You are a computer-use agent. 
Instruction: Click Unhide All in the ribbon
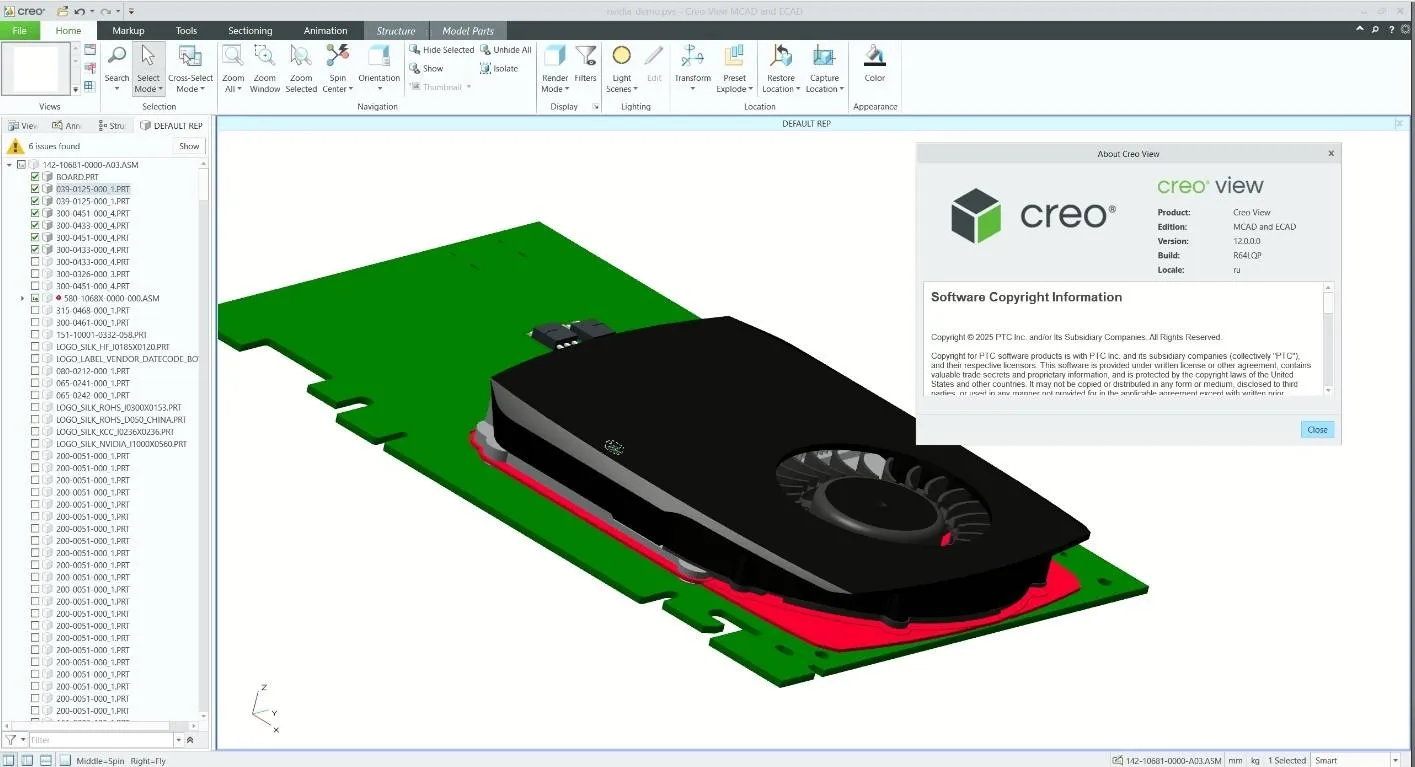click(506, 50)
